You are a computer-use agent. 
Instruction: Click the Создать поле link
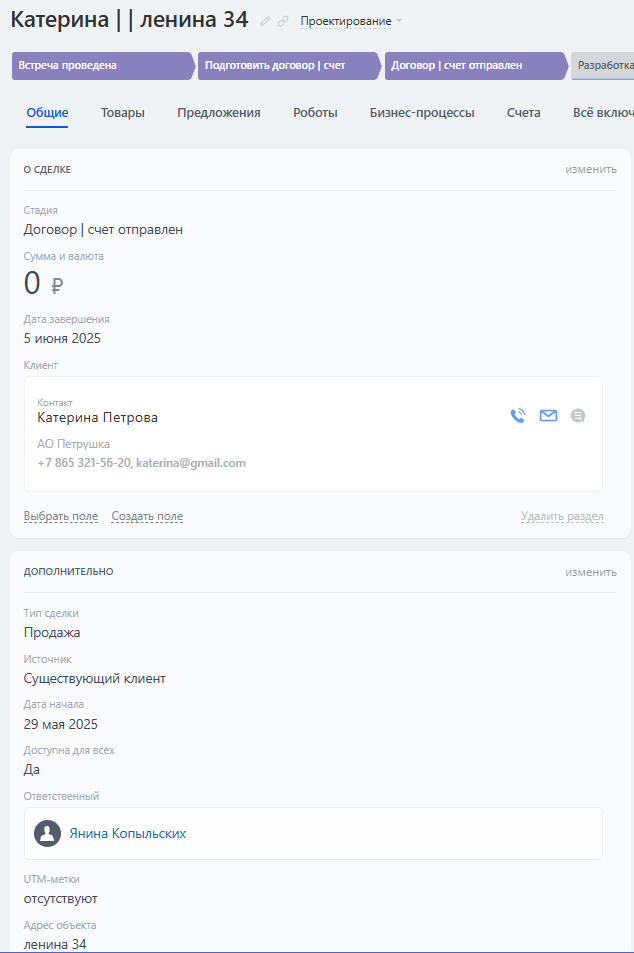point(147,516)
